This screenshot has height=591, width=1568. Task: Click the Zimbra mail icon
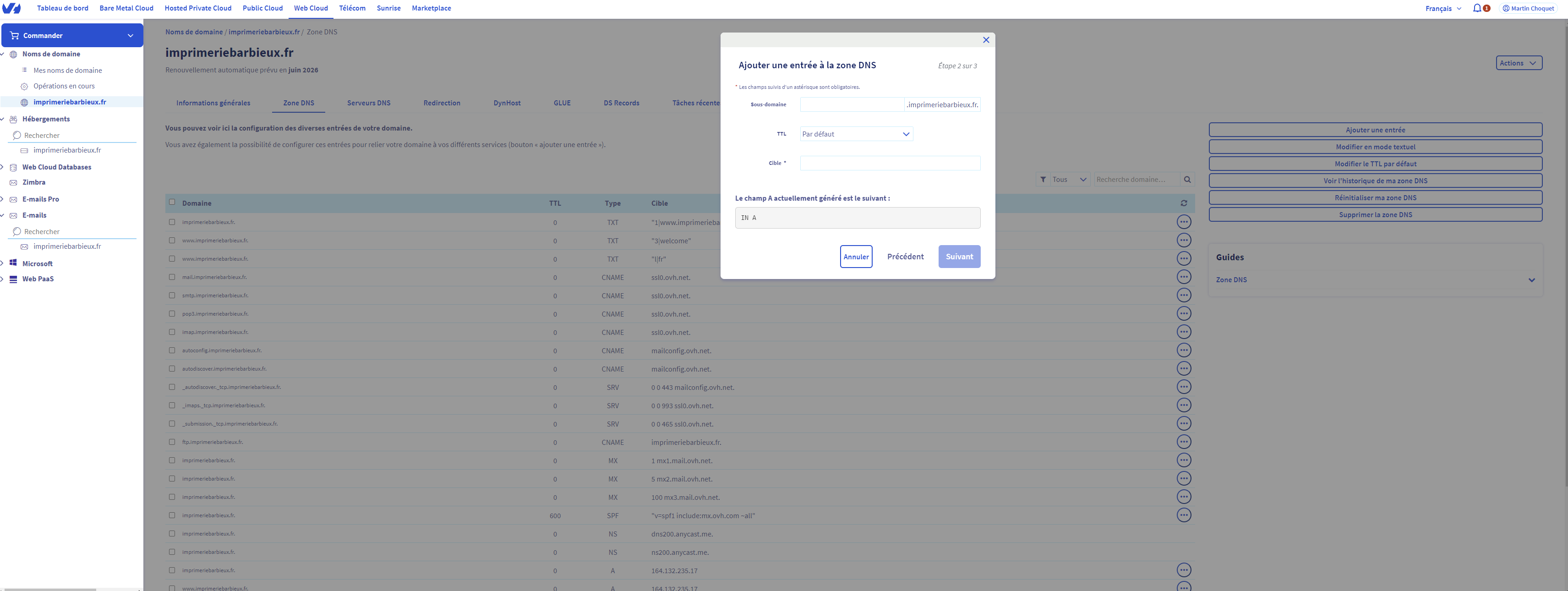coord(13,183)
